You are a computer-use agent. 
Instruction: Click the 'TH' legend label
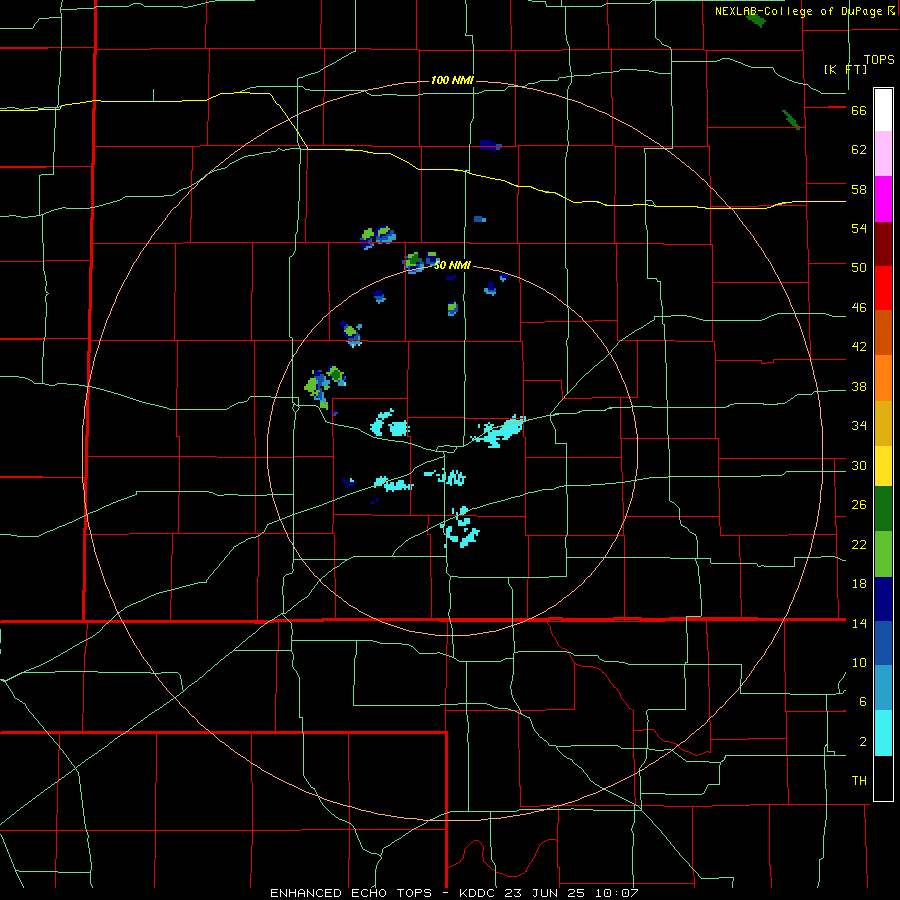coord(859,781)
